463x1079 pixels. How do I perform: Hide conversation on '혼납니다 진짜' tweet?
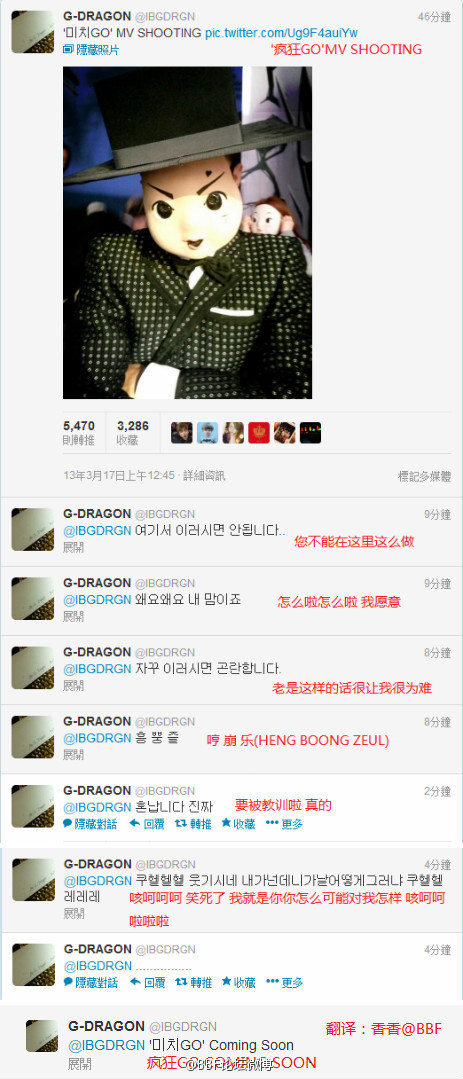90,824
